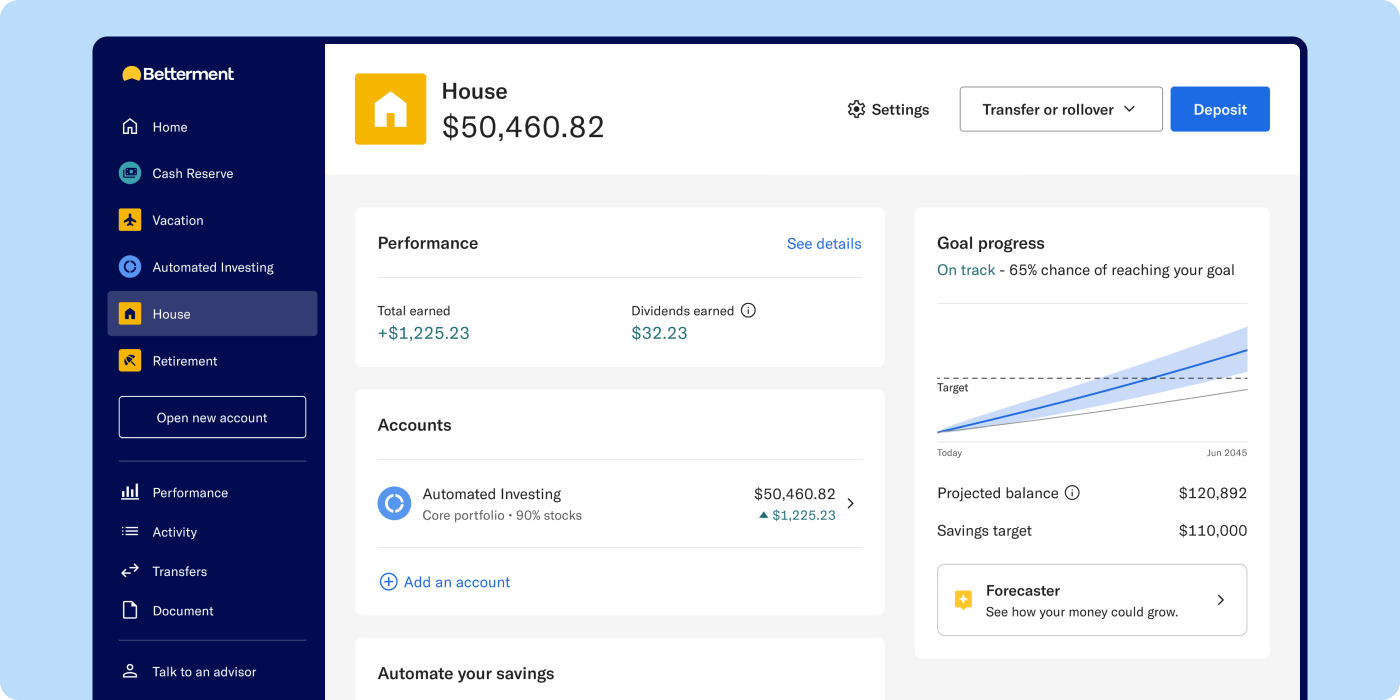Open the Transfer or rollover dropdown
1400x700 pixels.
tap(1060, 109)
